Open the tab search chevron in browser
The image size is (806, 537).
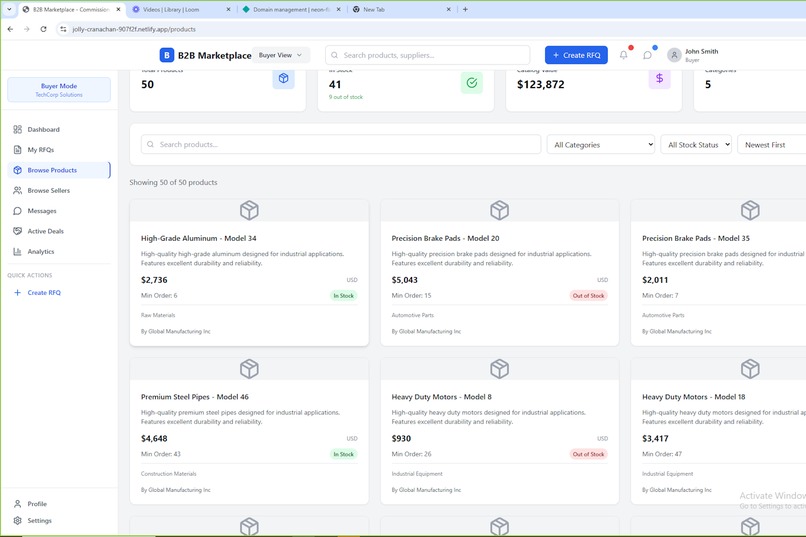pos(9,9)
